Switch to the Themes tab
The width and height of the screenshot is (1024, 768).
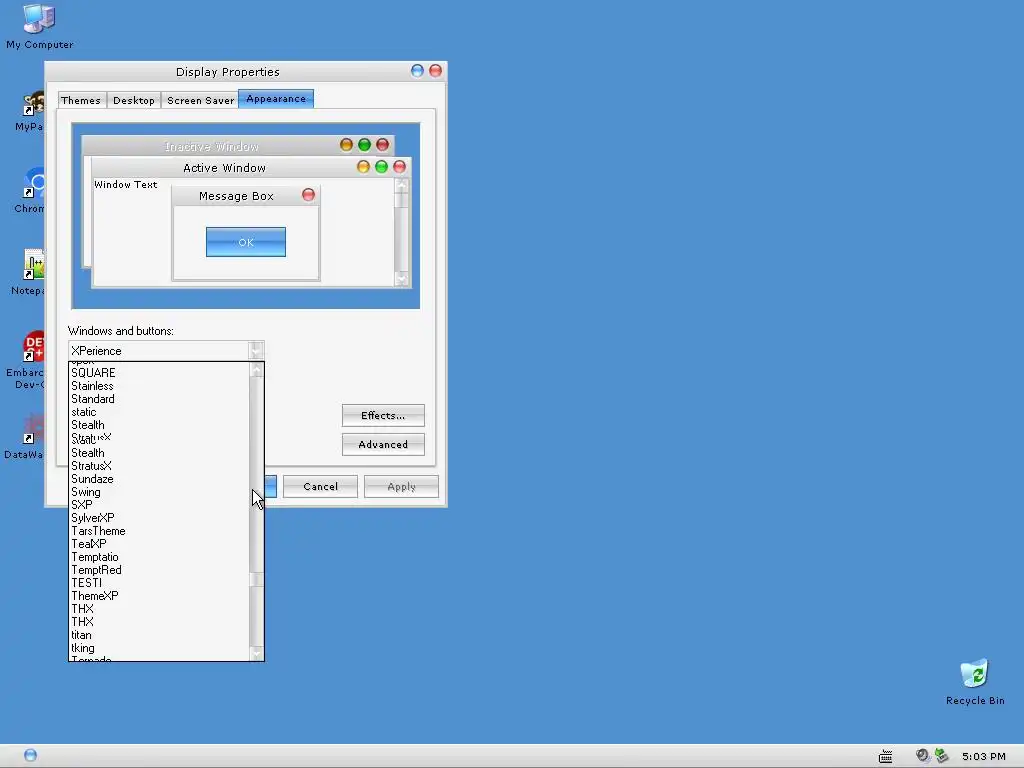81,100
